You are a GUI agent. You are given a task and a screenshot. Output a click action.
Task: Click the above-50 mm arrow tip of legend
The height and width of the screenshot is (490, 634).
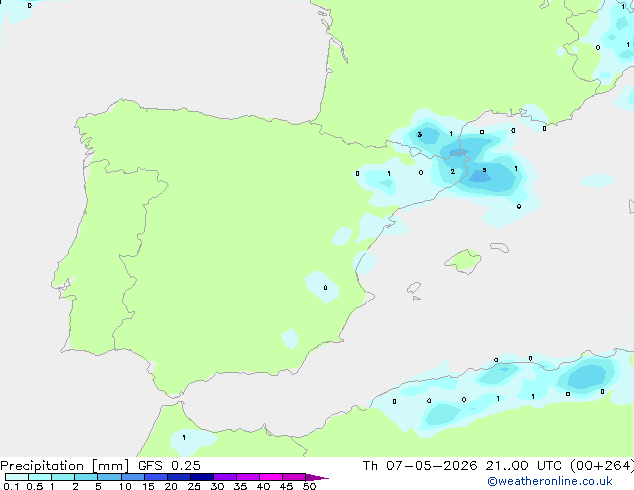[317, 477]
